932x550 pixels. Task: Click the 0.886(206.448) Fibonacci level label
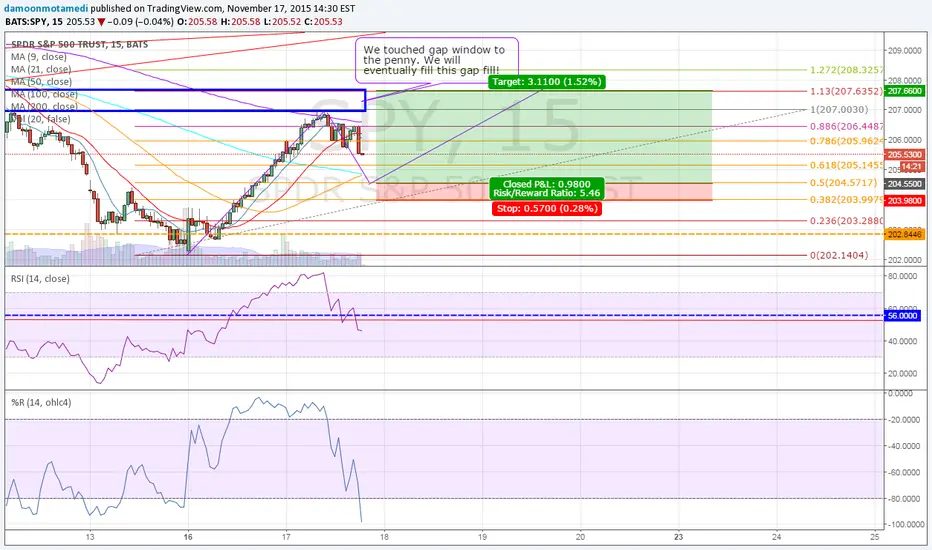tap(846, 126)
